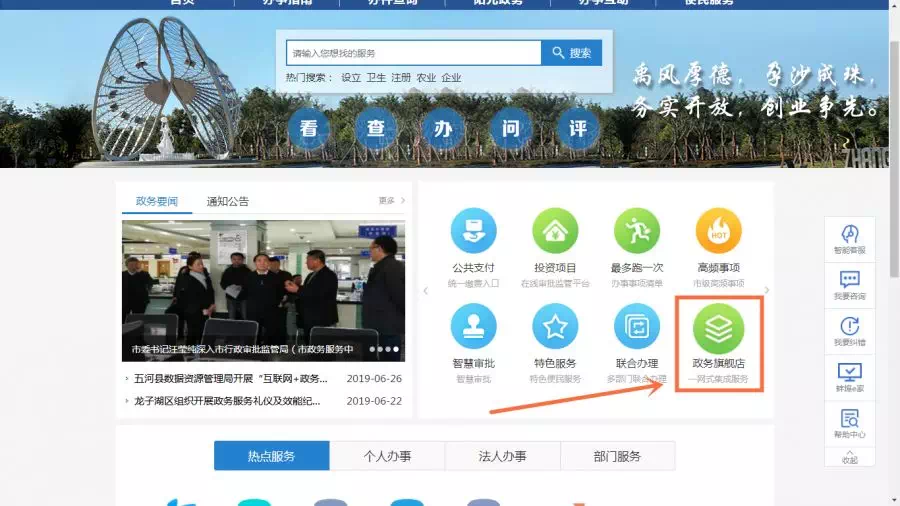Select the round 查 button
Screen dimensions: 900x506
[376, 129]
